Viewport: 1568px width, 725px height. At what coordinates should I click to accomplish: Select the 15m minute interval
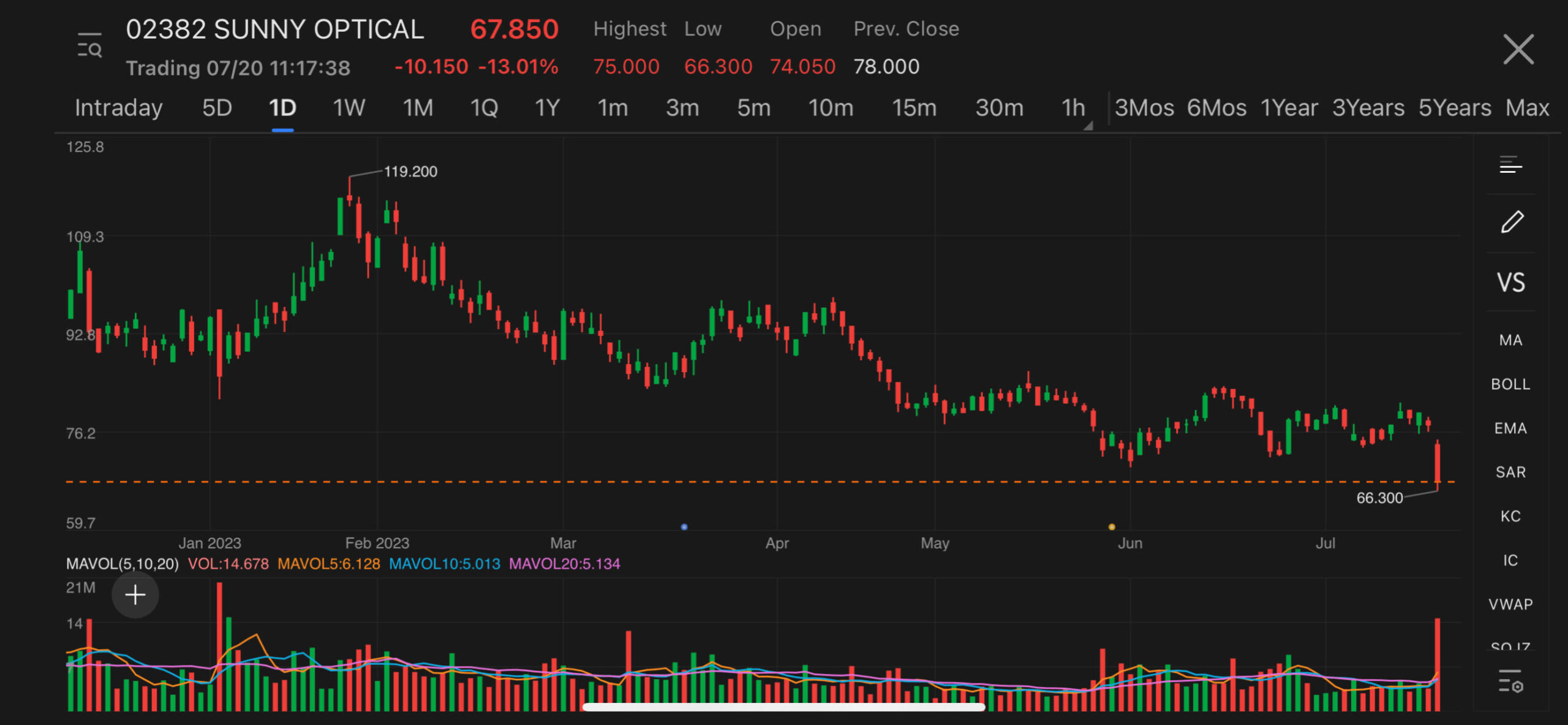click(914, 108)
